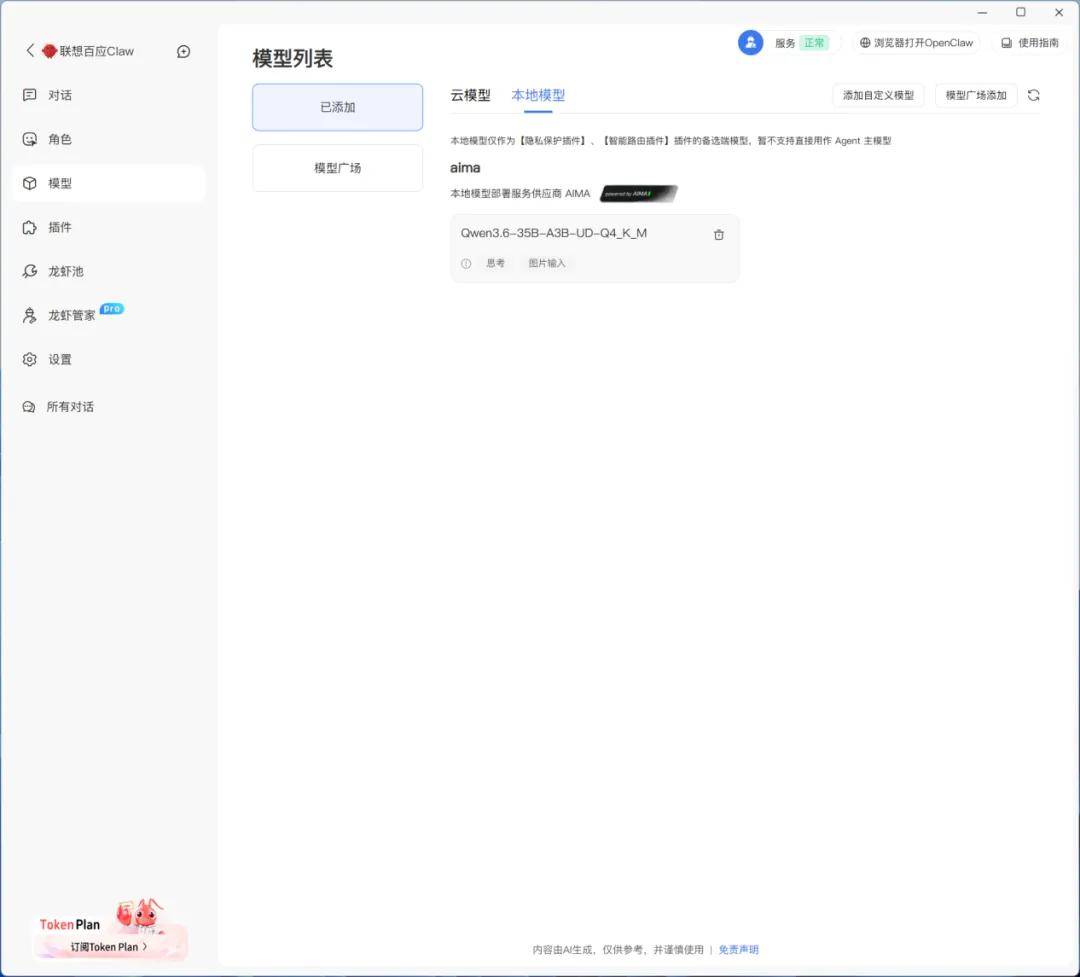Click 订阅Token Plan link
Screen dimensions: 1080x977
(109, 947)
